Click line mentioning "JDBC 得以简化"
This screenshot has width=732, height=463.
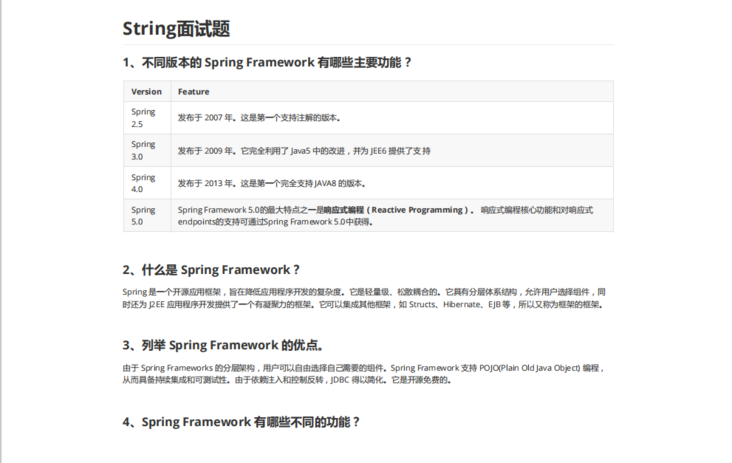pyautogui.click(x=287, y=380)
